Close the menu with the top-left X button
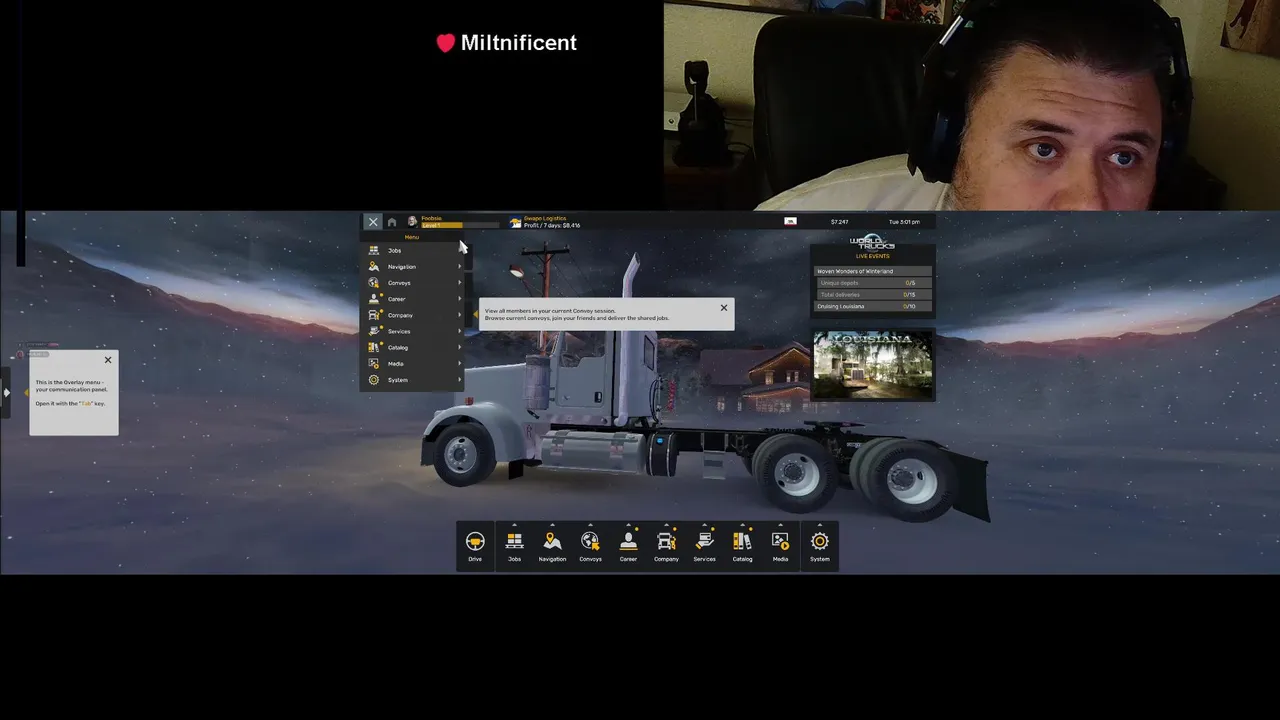1280x720 pixels. click(x=373, y=222)
